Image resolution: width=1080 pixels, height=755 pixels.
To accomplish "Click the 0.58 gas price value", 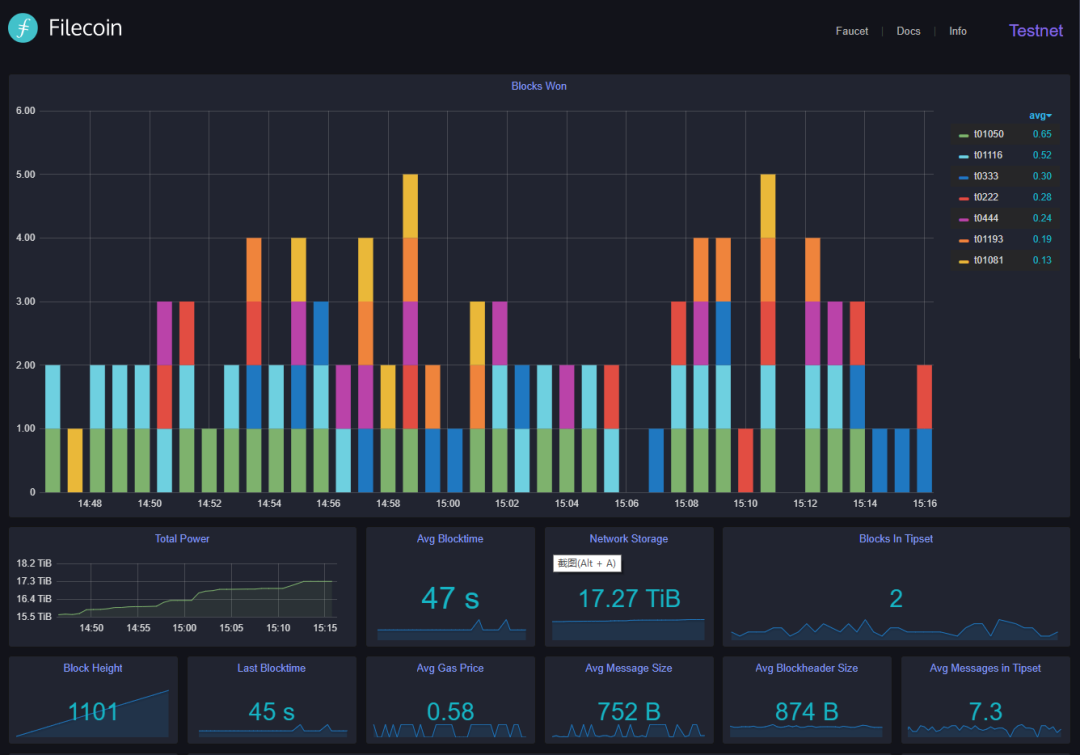I will coord(450,712).
